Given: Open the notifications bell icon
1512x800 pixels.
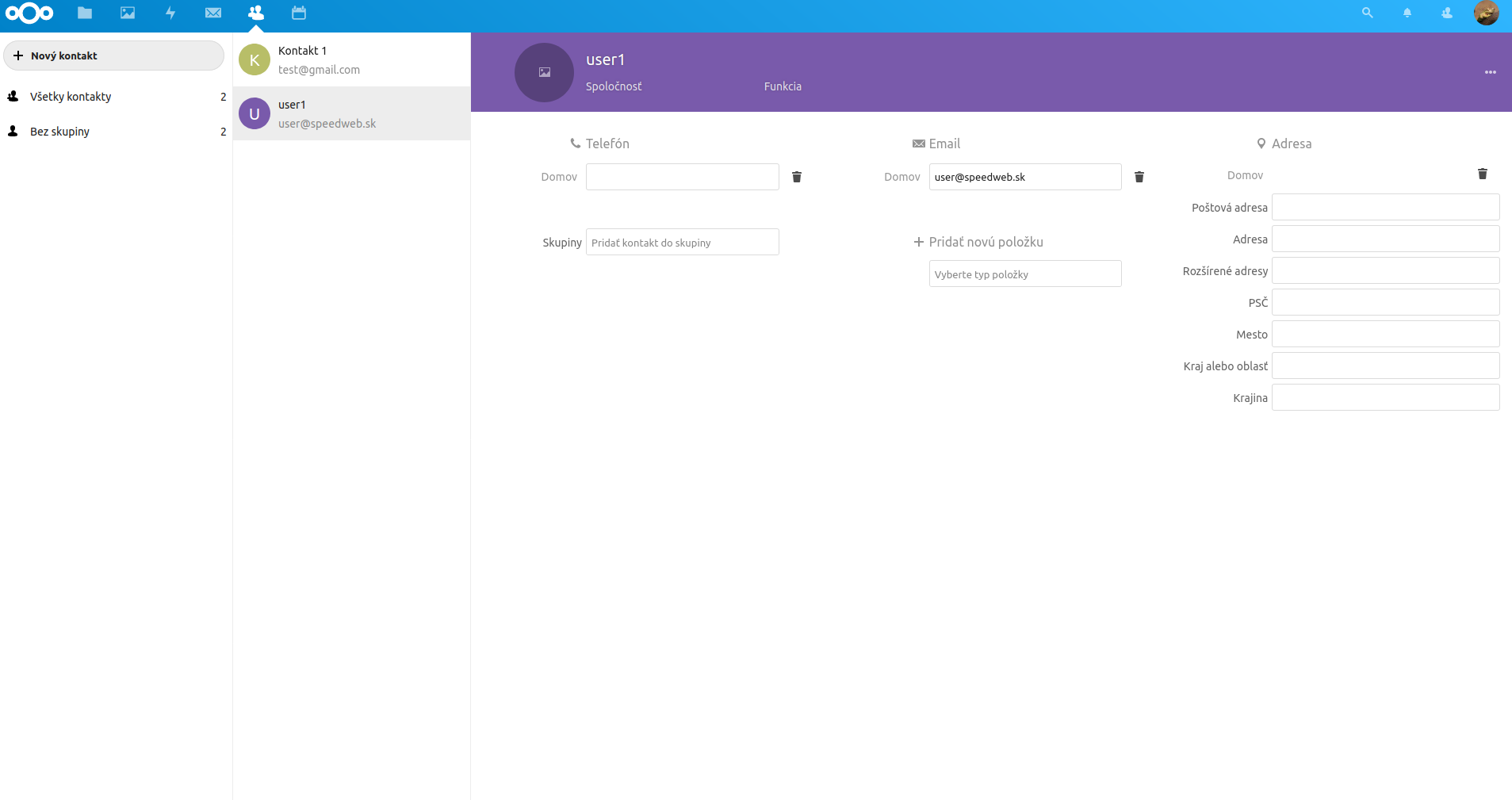Looking at the screenshot, I should (x=1407, y=13).
